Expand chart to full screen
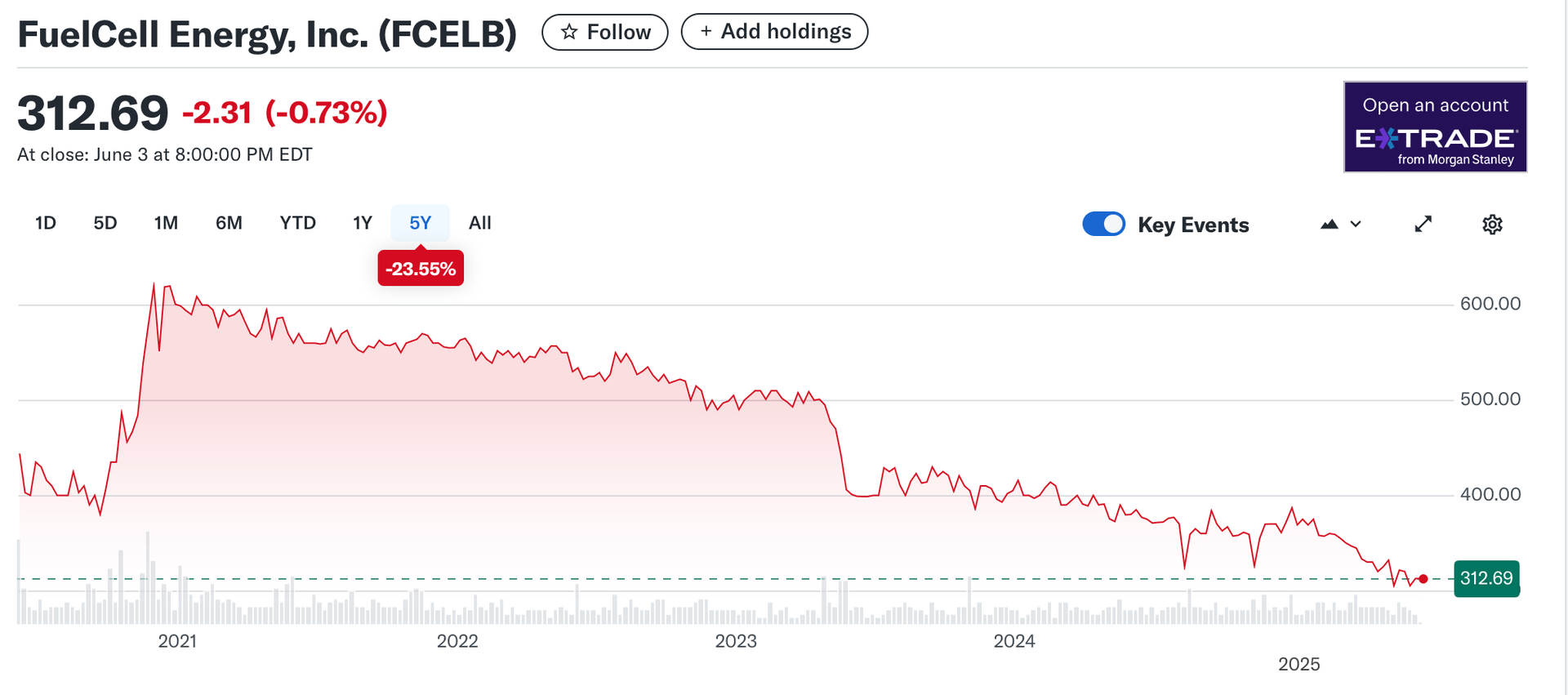This screenshot has width=1568, height=695. pos(1423,224)
